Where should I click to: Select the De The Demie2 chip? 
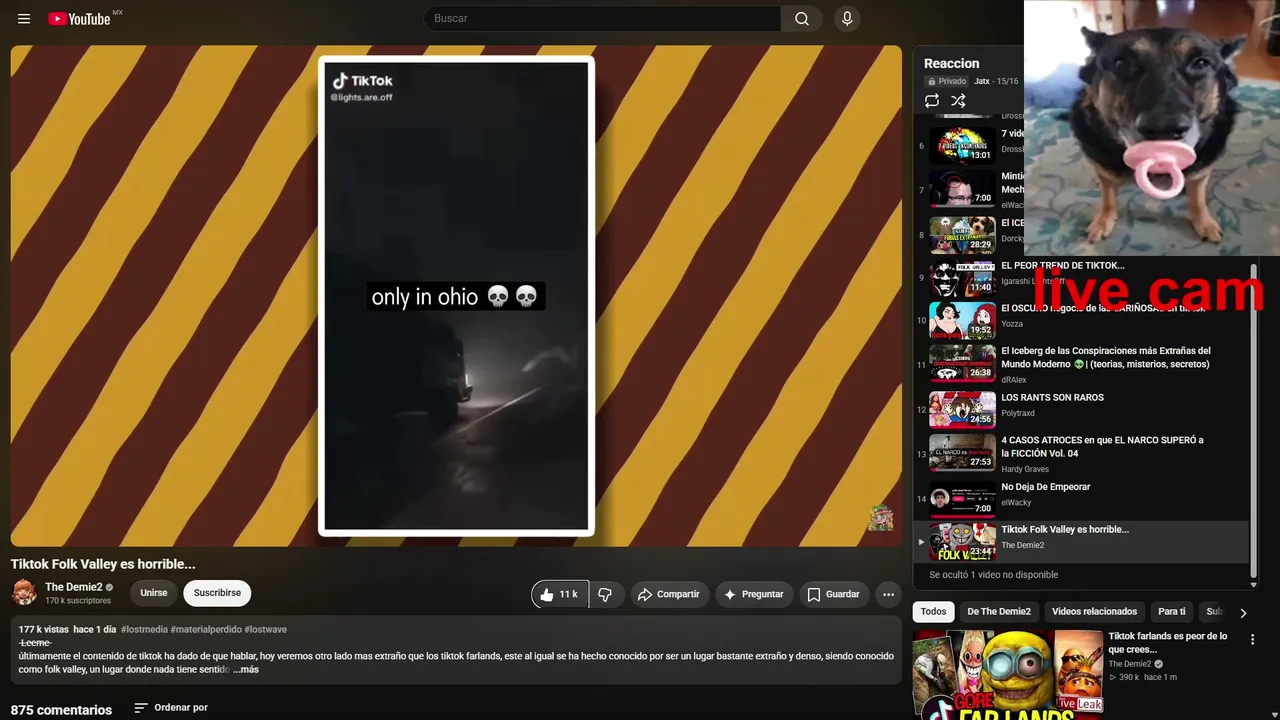[999, 612]
